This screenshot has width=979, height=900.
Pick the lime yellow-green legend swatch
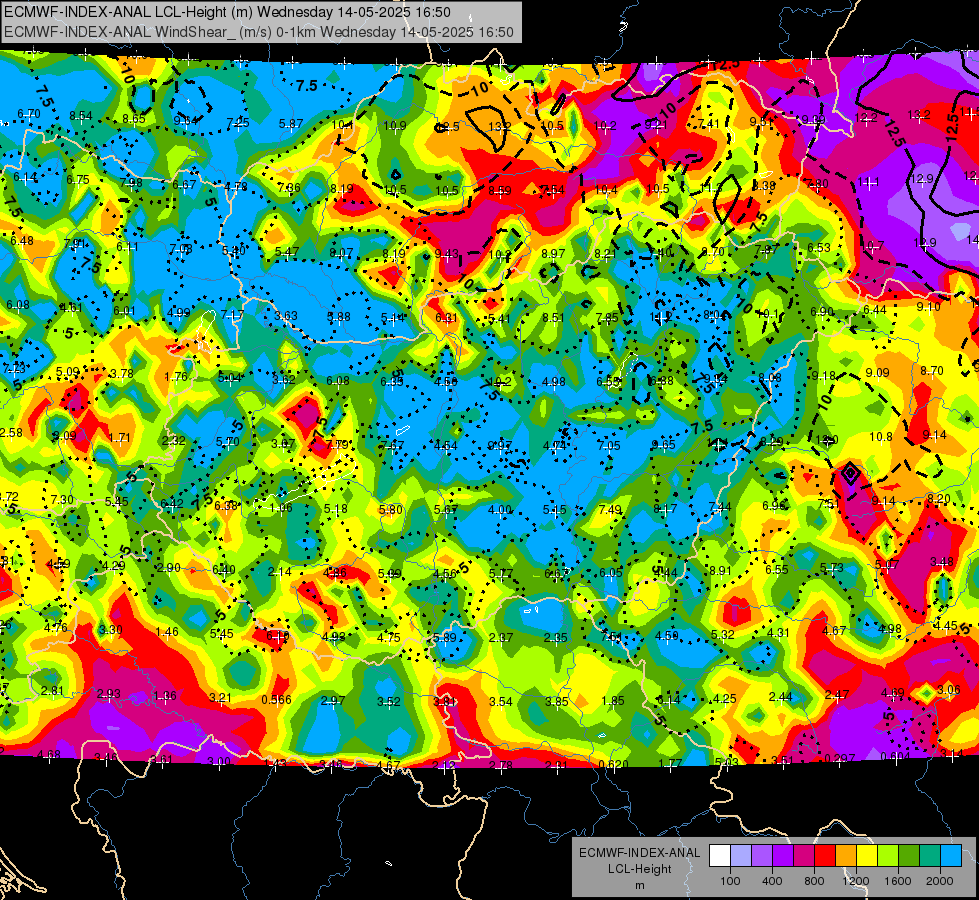click(x=888, y=856)
